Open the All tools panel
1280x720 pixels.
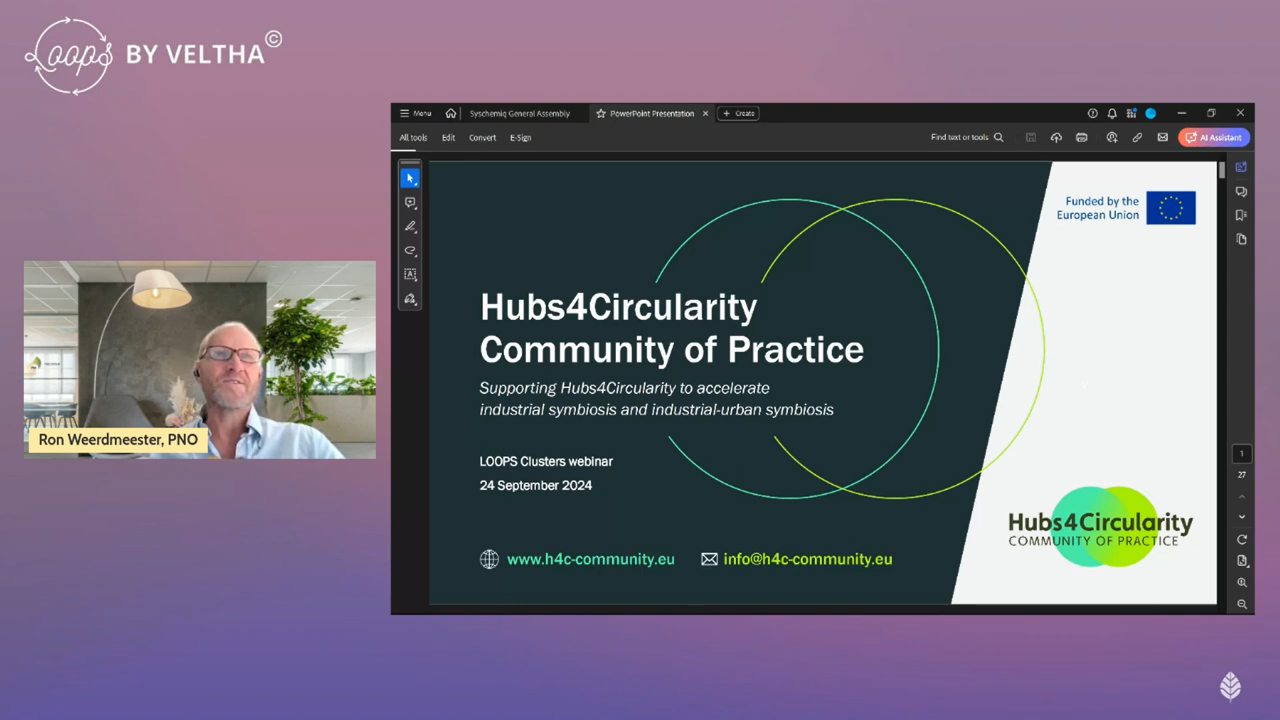413,138
